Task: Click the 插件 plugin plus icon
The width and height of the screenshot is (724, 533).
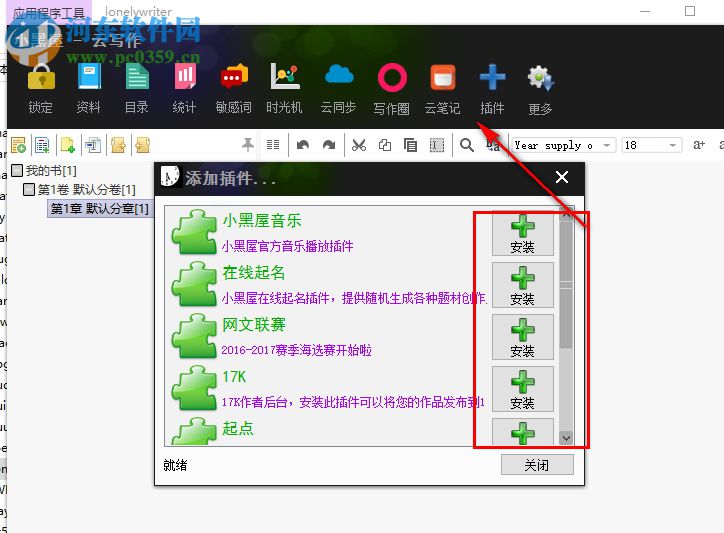Action: (492, 77)
